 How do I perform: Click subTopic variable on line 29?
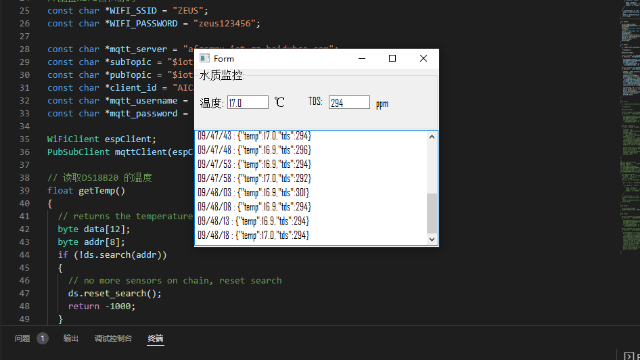point(130,62)
